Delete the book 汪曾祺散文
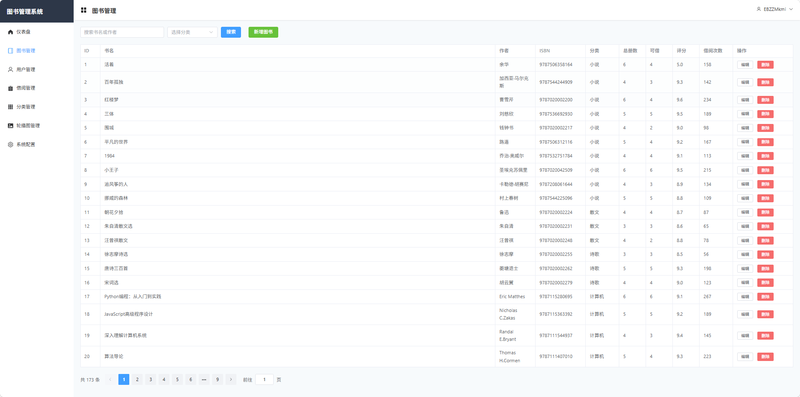The width and height of the screenshot is (800, 397). 765,240
